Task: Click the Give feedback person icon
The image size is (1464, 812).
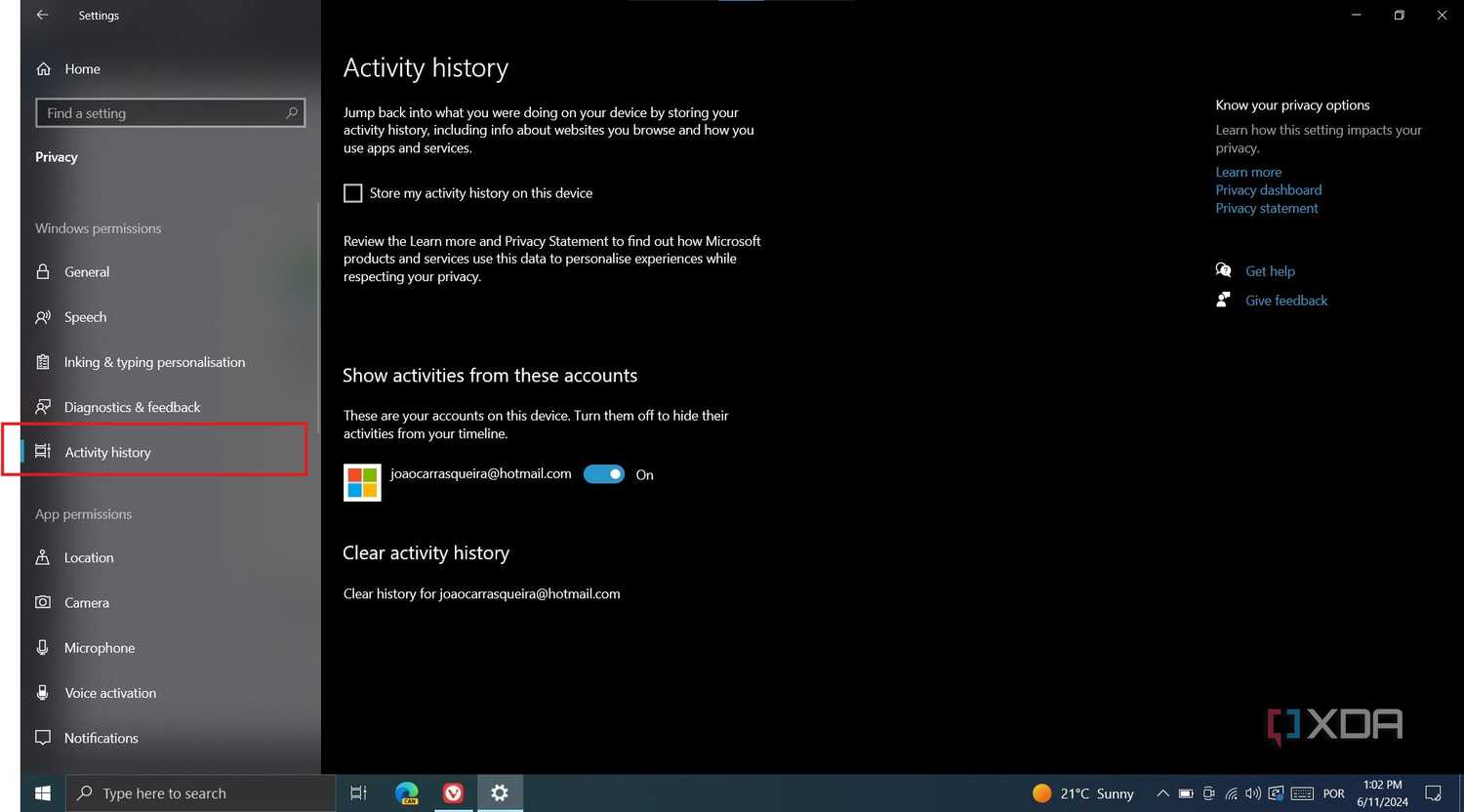Action: (1224, 300)
